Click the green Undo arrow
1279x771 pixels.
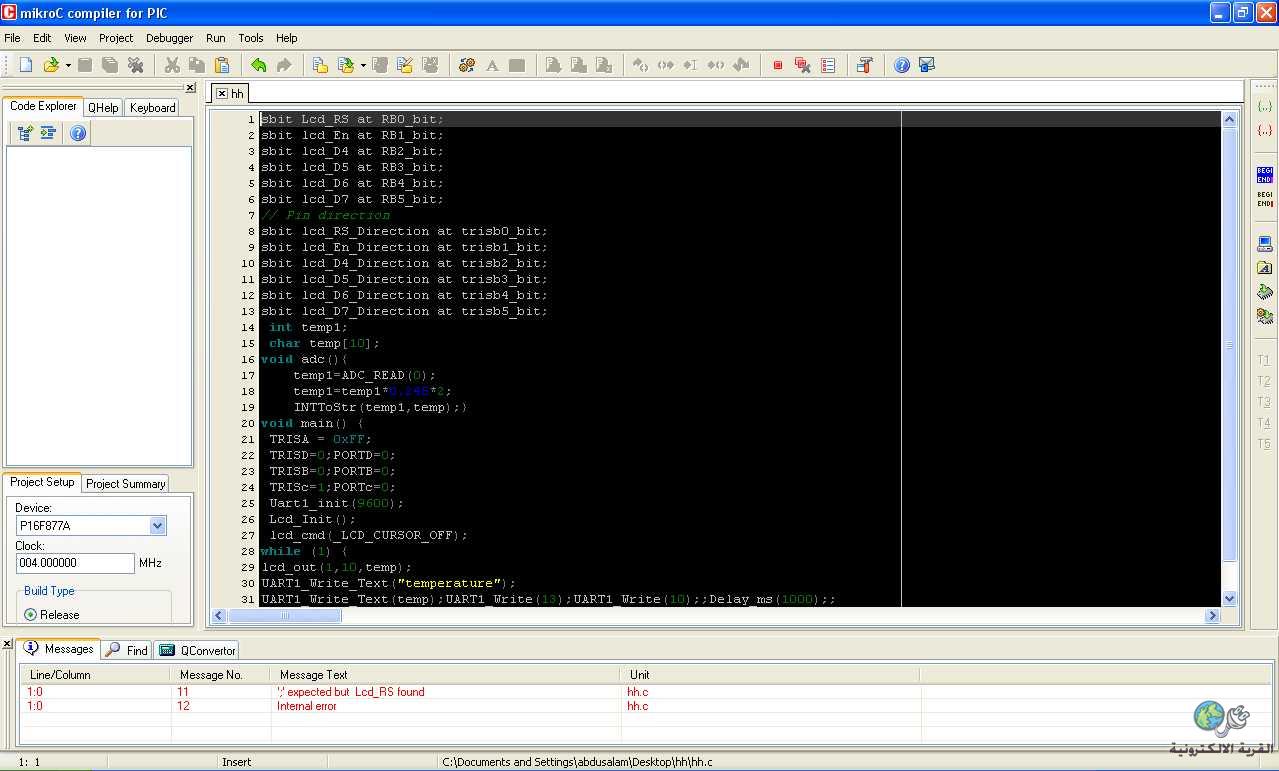259,65
